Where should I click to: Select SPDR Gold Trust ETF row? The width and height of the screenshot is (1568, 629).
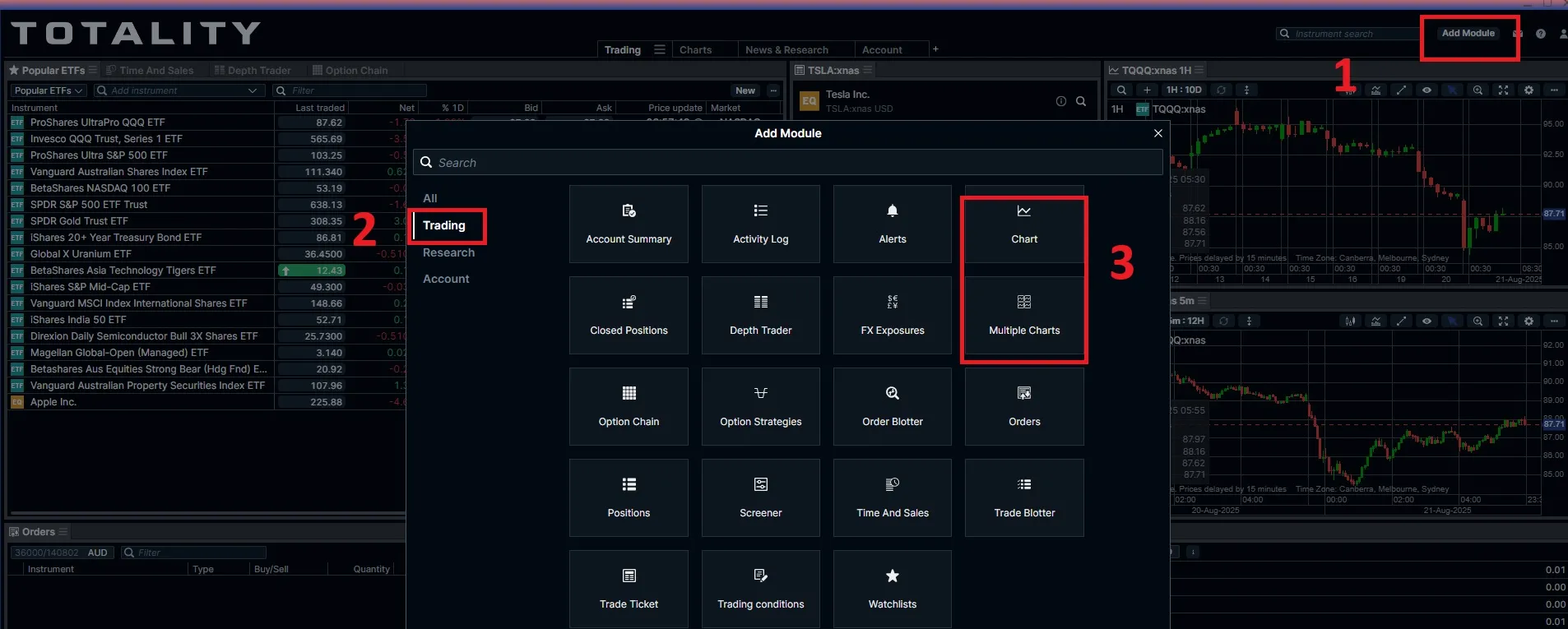(206, 221)
